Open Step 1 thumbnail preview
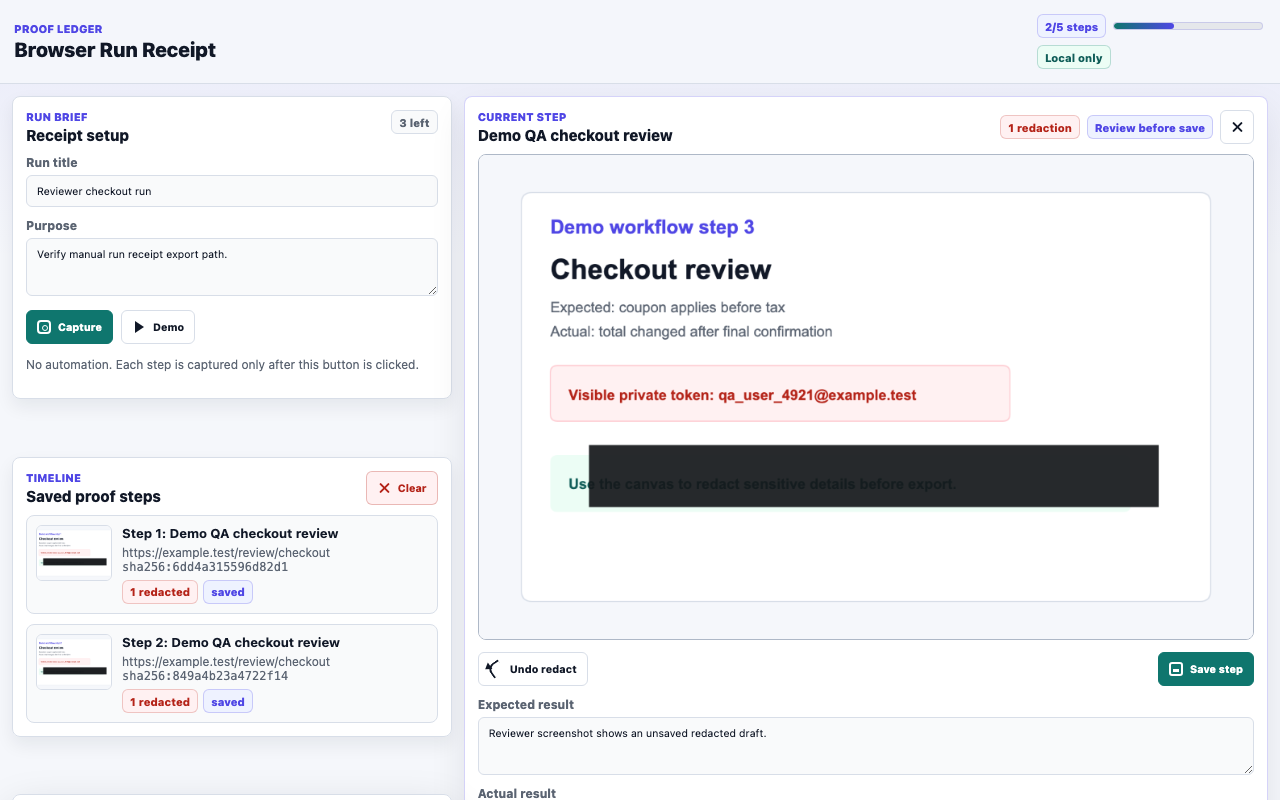Screen dimensions: 1280x800 click(x=74, y=553)
